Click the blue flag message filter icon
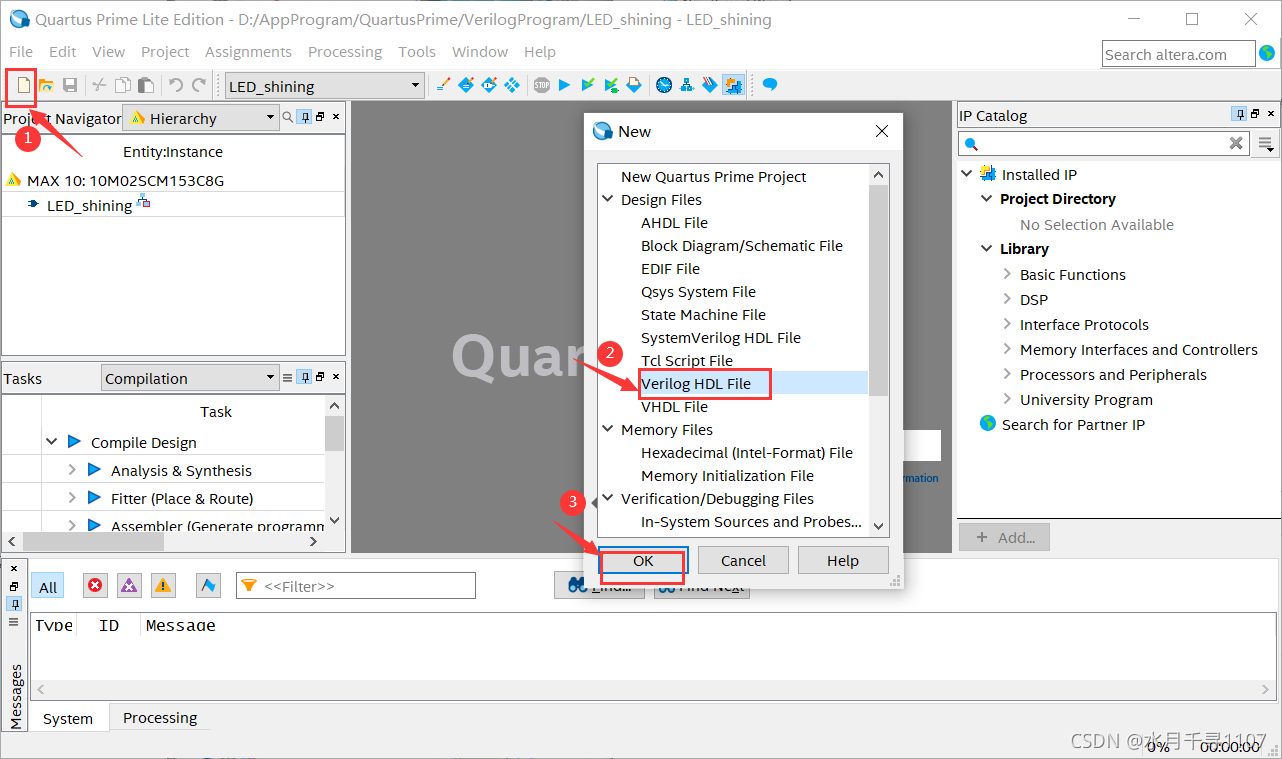 208,586
